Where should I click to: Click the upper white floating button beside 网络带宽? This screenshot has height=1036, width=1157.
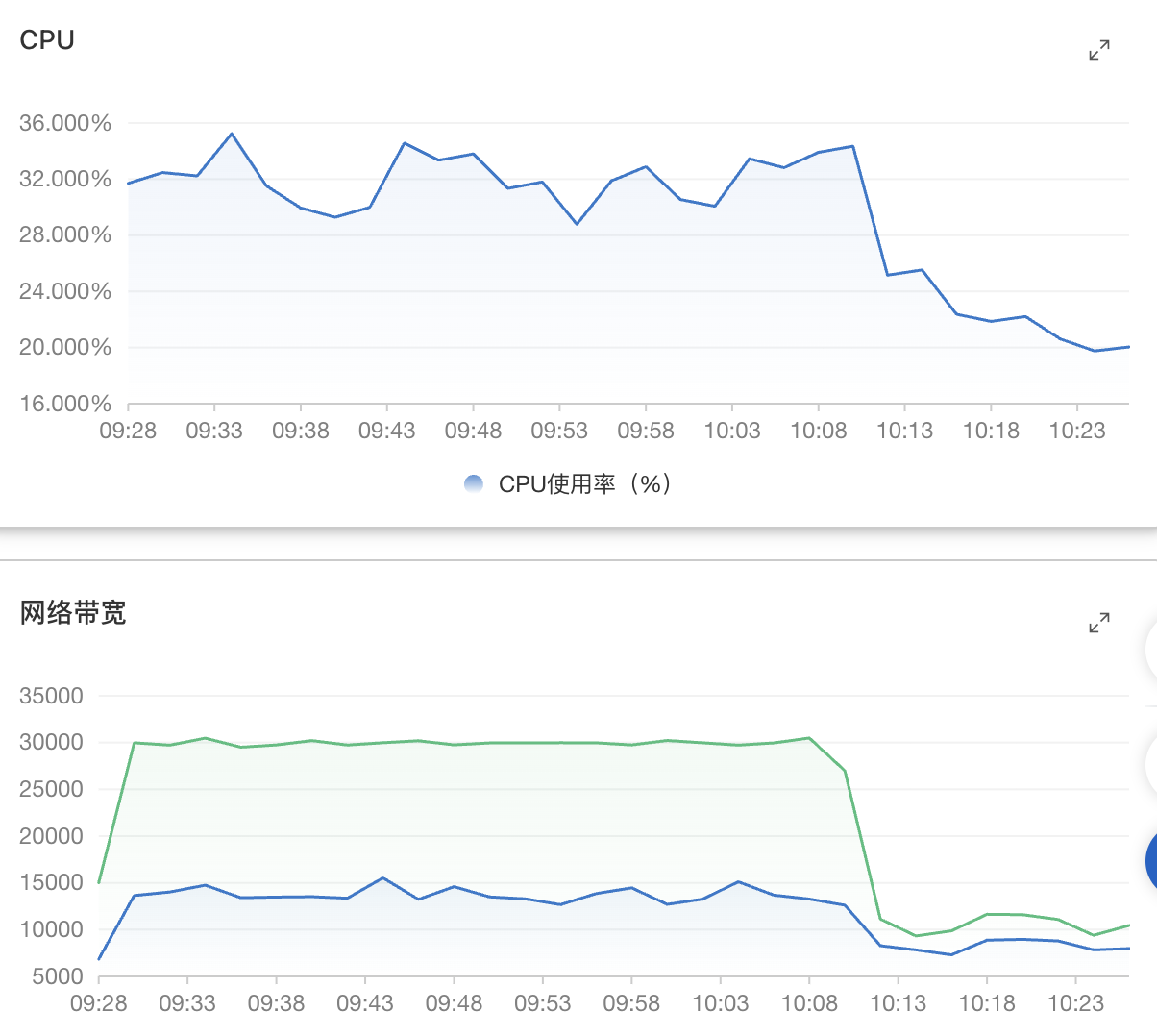click(1151, 651)
